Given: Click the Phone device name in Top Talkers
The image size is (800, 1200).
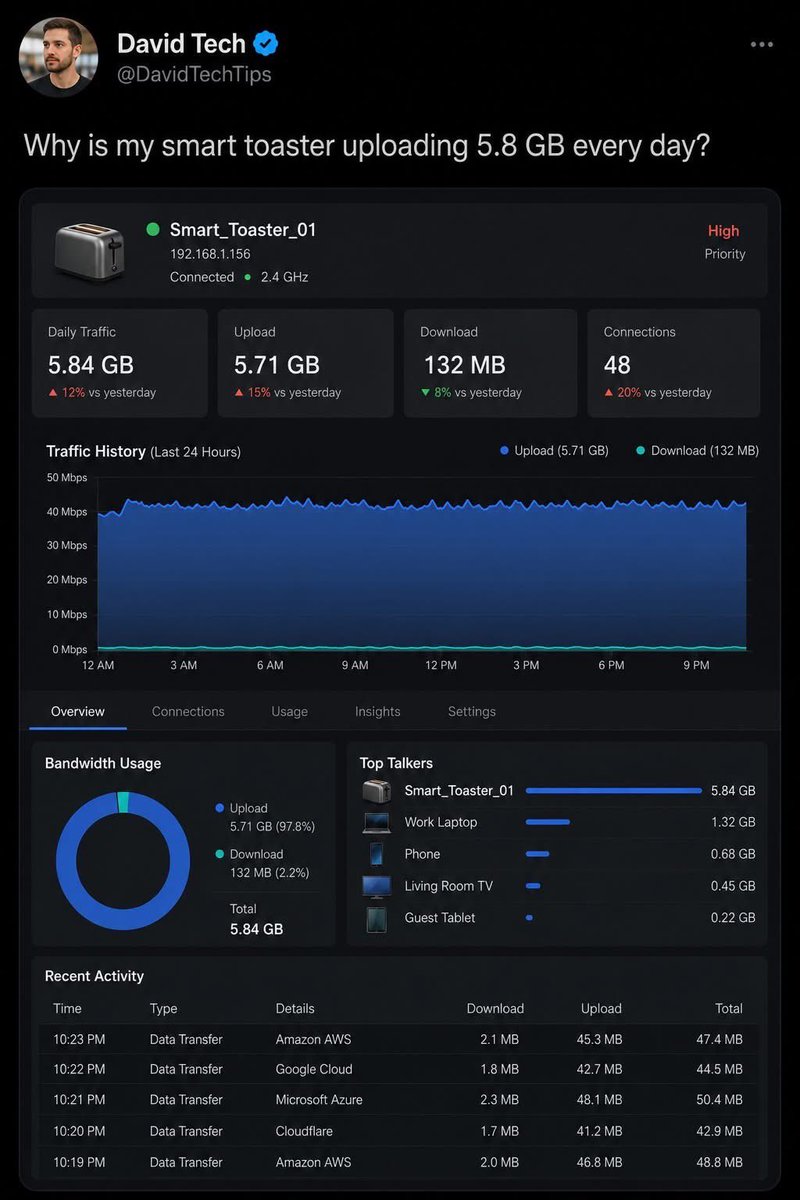Looking at the screenshot, I should tap(422, 854).
